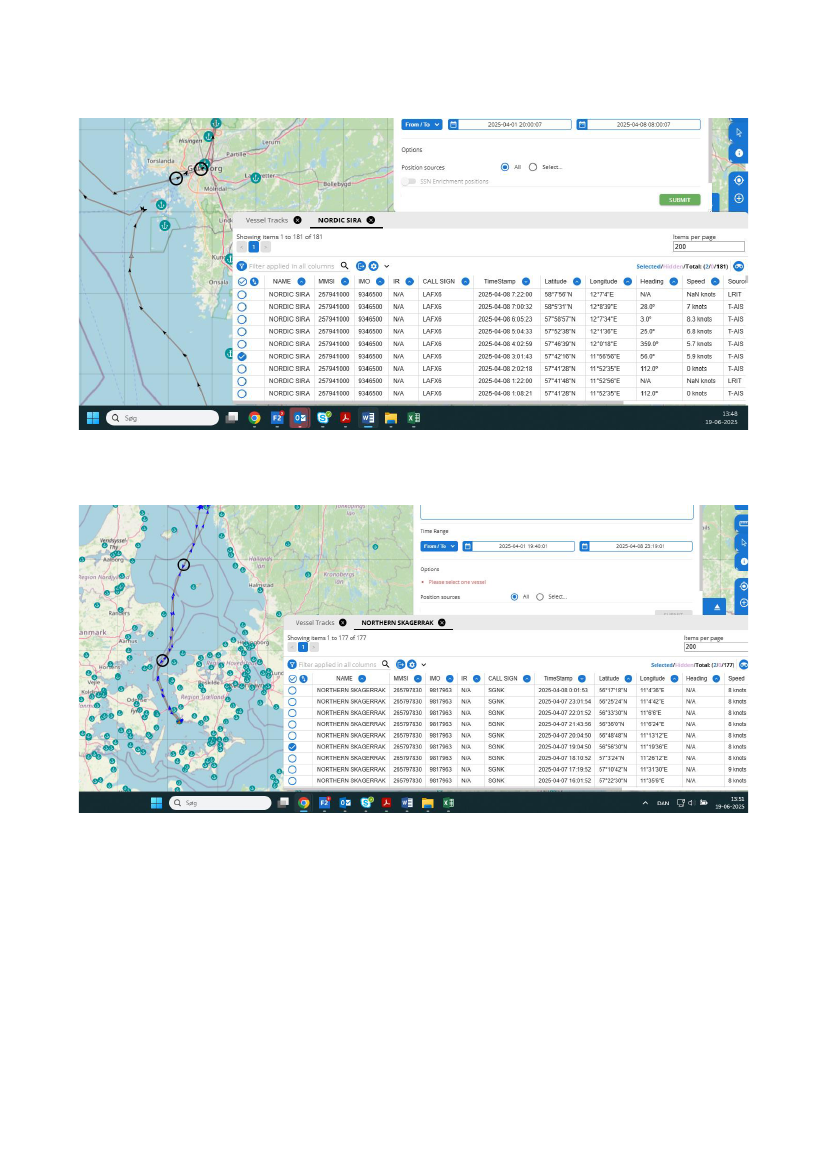Click visibility eye icon next to Total 2/0/181

(x=739, y=267)
